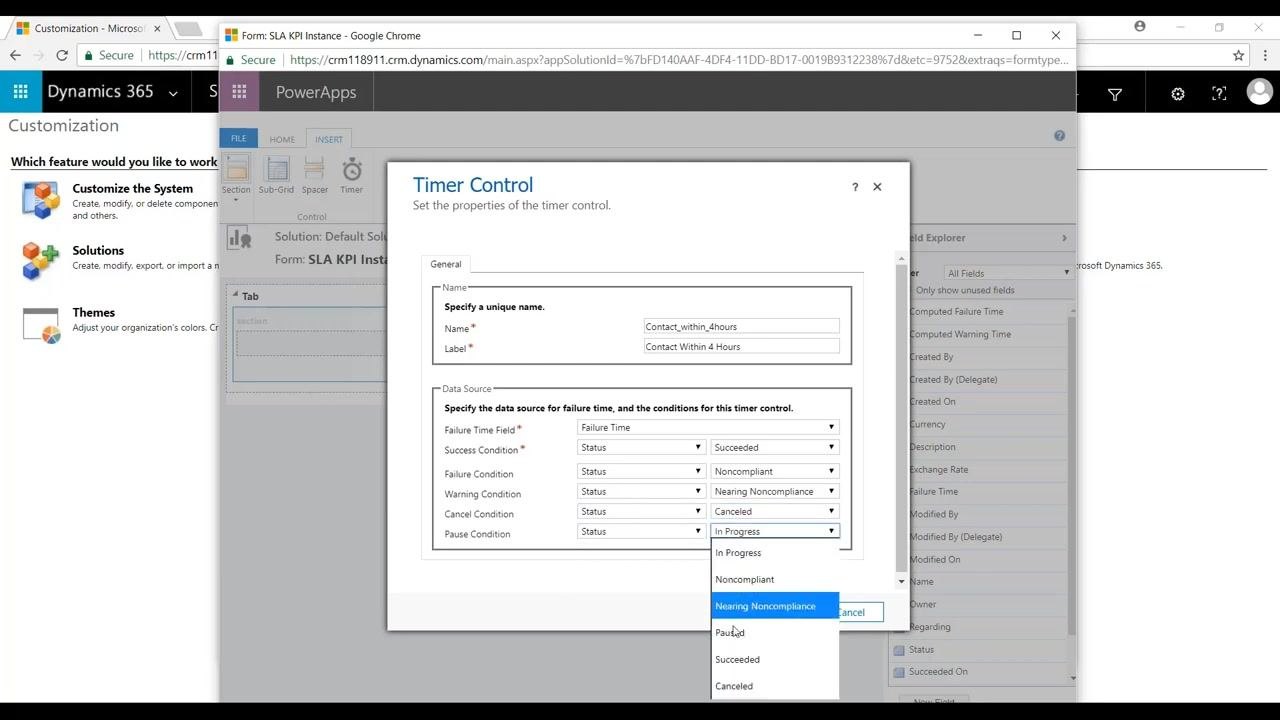Click the Chrome profile icon in title bar
The width and height of the screenshot is (1280, 720).
click(x=1139, y=27)
